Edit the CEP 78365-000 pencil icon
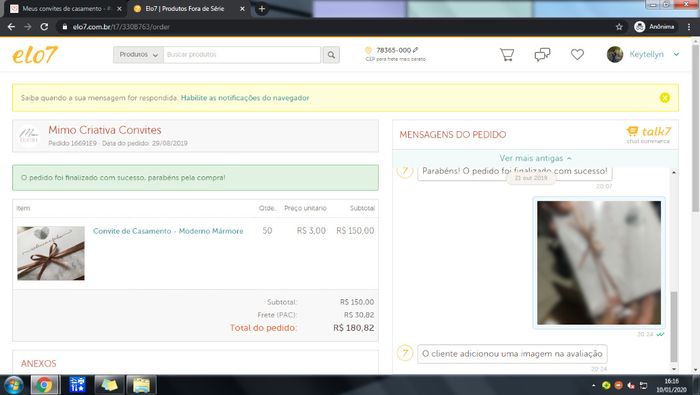The width and height of the screenshot is (700, 395). (416, 50)
